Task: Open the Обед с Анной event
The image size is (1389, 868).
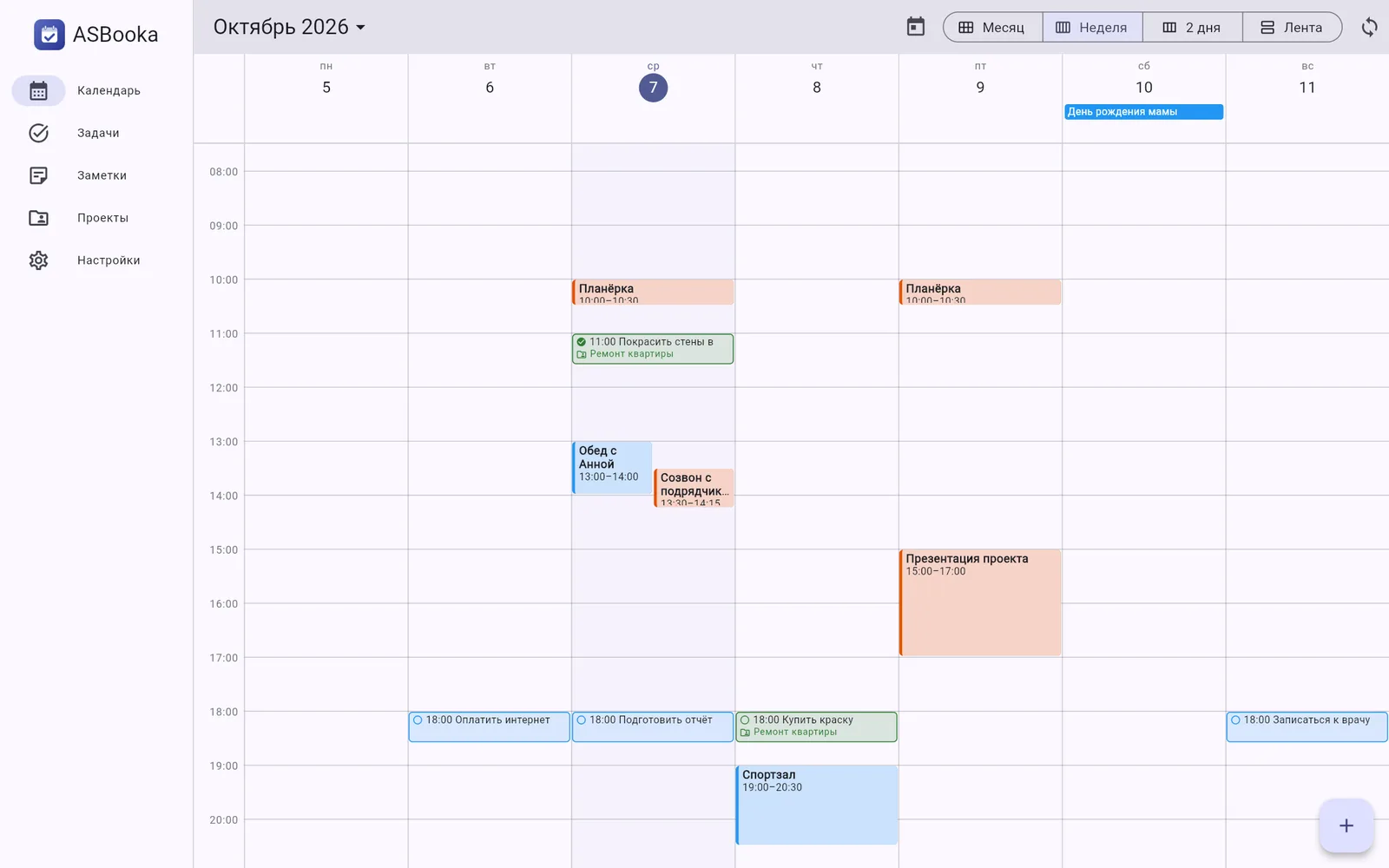Action: [x=612, y=468]
